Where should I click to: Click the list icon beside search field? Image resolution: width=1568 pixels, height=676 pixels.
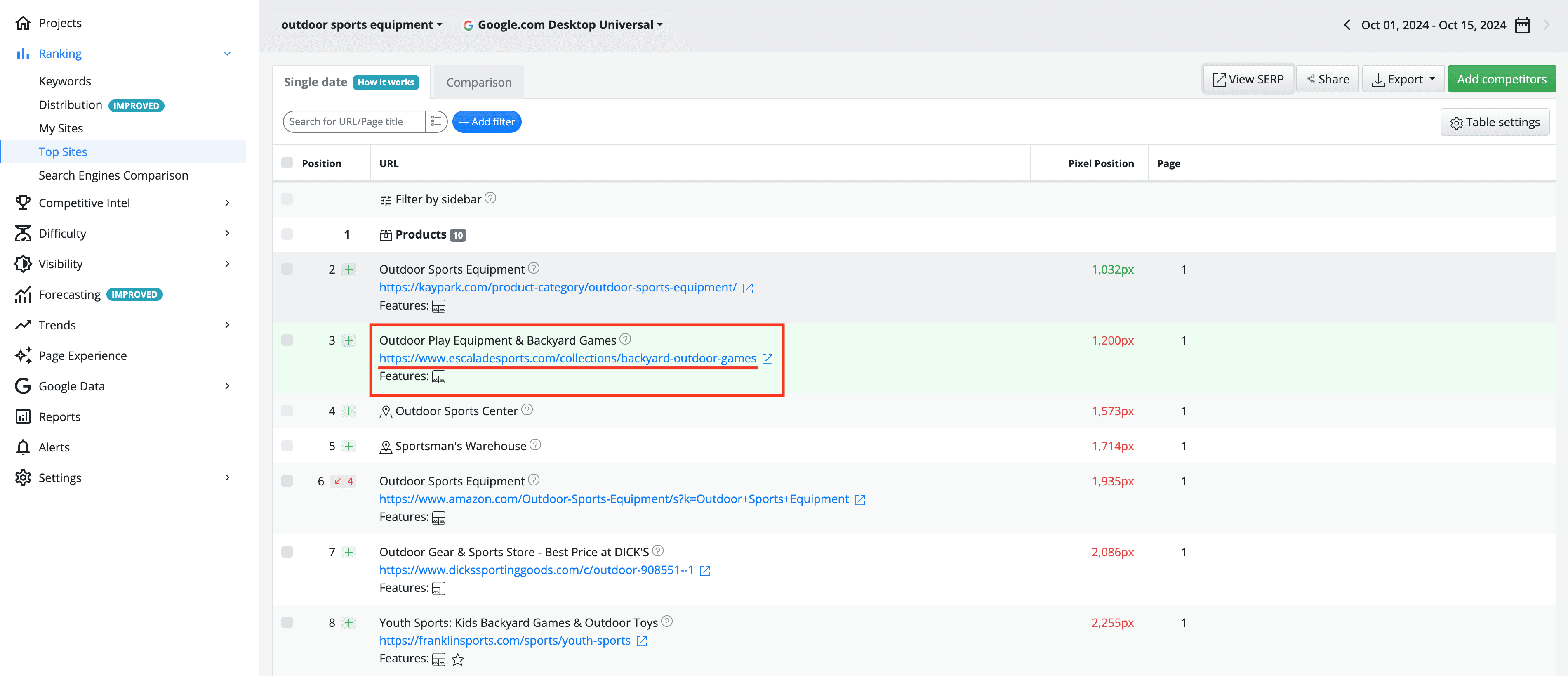point(436,121)
